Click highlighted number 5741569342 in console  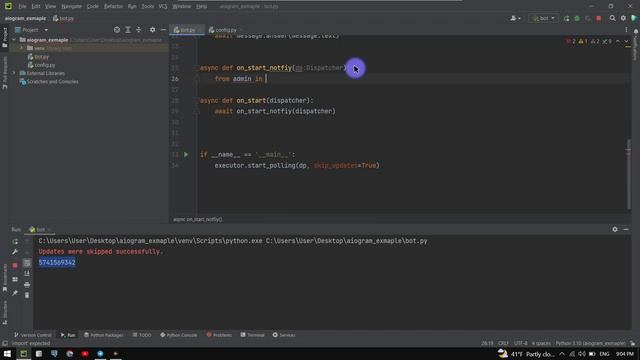pyautogui.click(x=57, y=262)
